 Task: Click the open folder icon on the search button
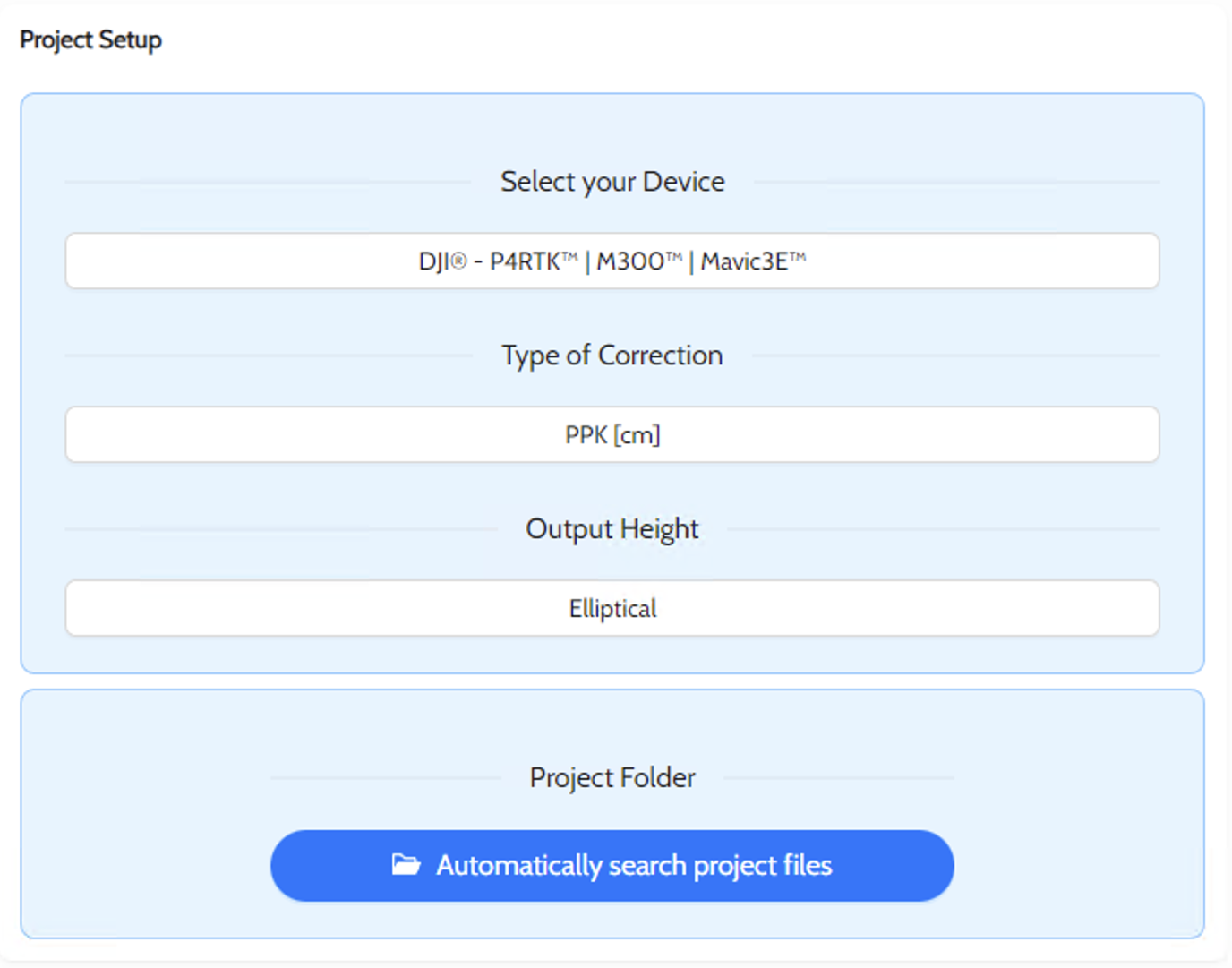pos(406,865)
